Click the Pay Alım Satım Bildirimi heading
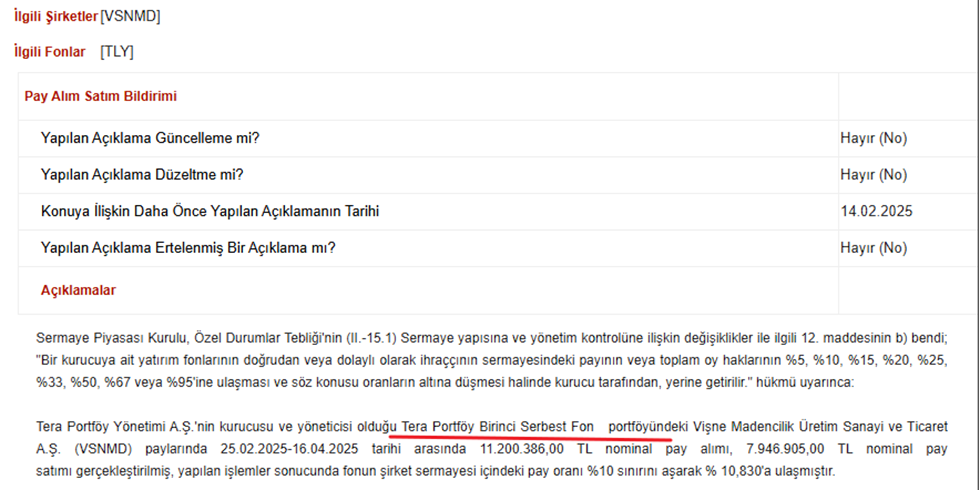The width and height of the screenshot is (980, 490). 101,96
